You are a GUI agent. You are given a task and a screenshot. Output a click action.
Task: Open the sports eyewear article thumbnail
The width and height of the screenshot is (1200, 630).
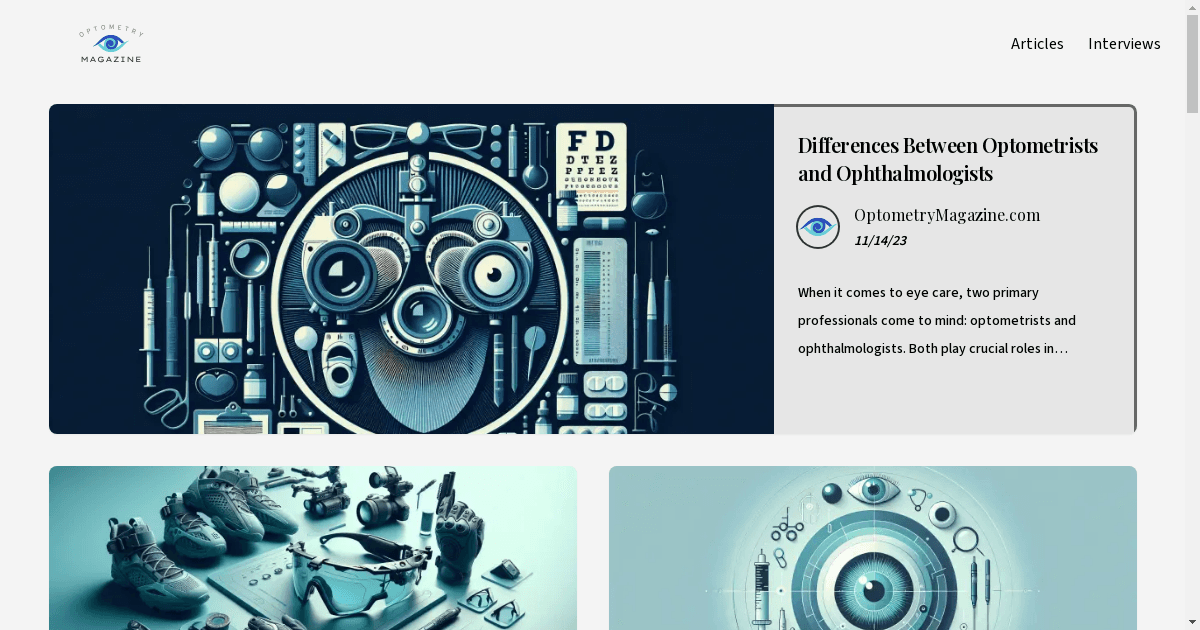pos(312,547)
